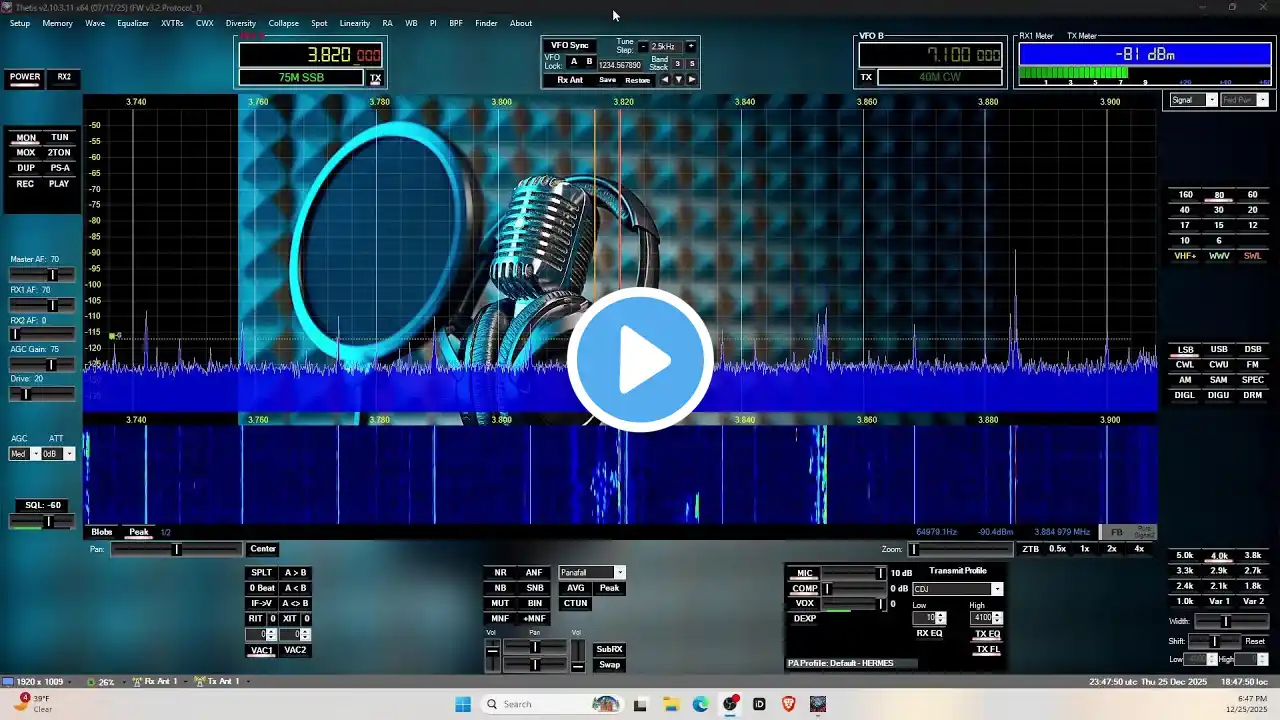Open the Setup menu
This screenshot has height=720, width=1280.
click(x=19, y=23)
